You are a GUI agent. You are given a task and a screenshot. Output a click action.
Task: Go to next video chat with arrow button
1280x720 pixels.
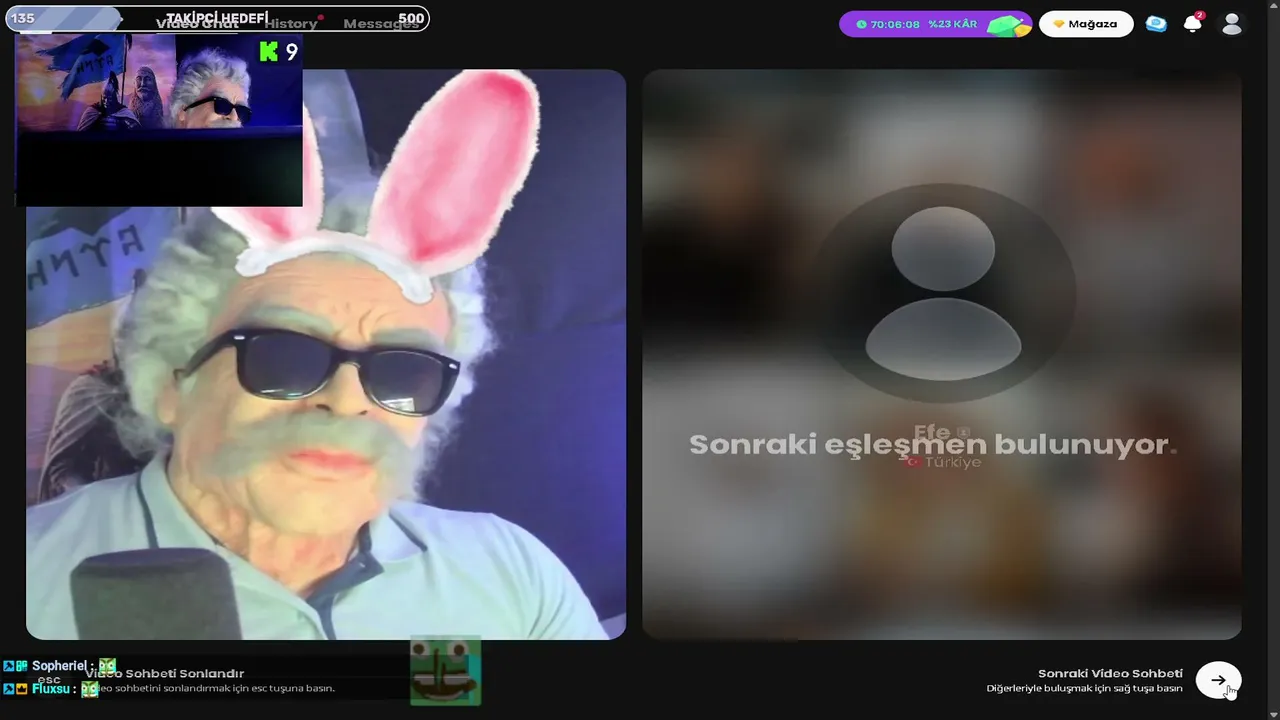[1218, 680]
